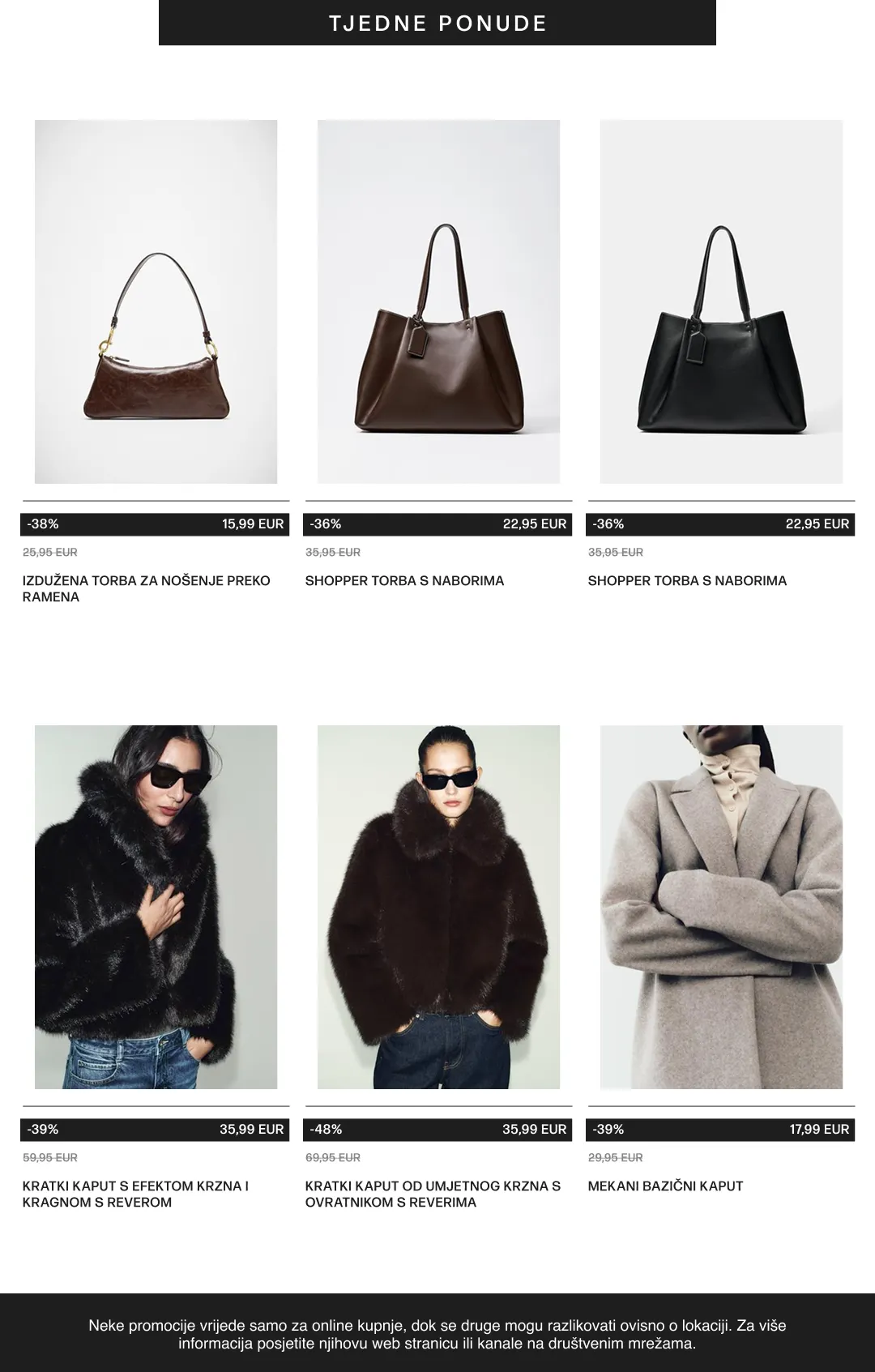View the grey soft basic coat photo
Viewport: 875px width, 1372px height.
point(721,907)
